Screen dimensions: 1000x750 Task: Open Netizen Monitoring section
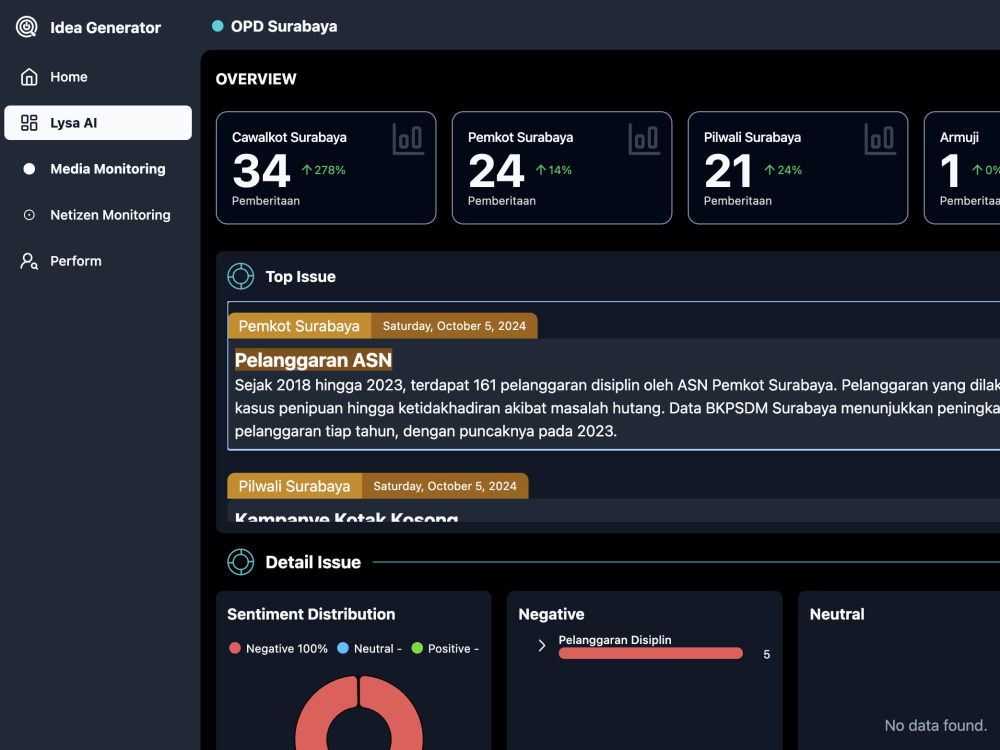(x=98, y=215)
